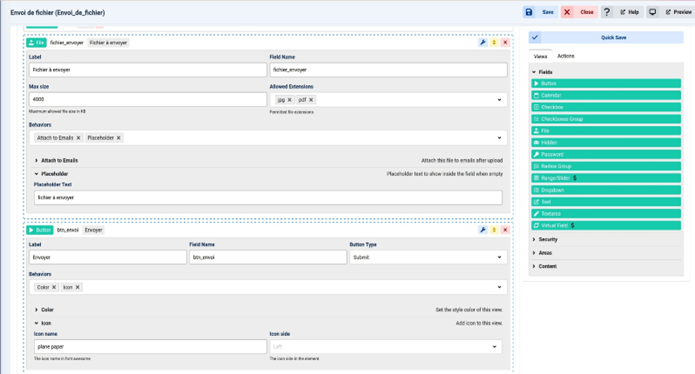Expand the Attach to Emails behavior settings
Image resolution: width=695 pixels, height=374 pixels.
pyautogui.click(x=56, y=160)
